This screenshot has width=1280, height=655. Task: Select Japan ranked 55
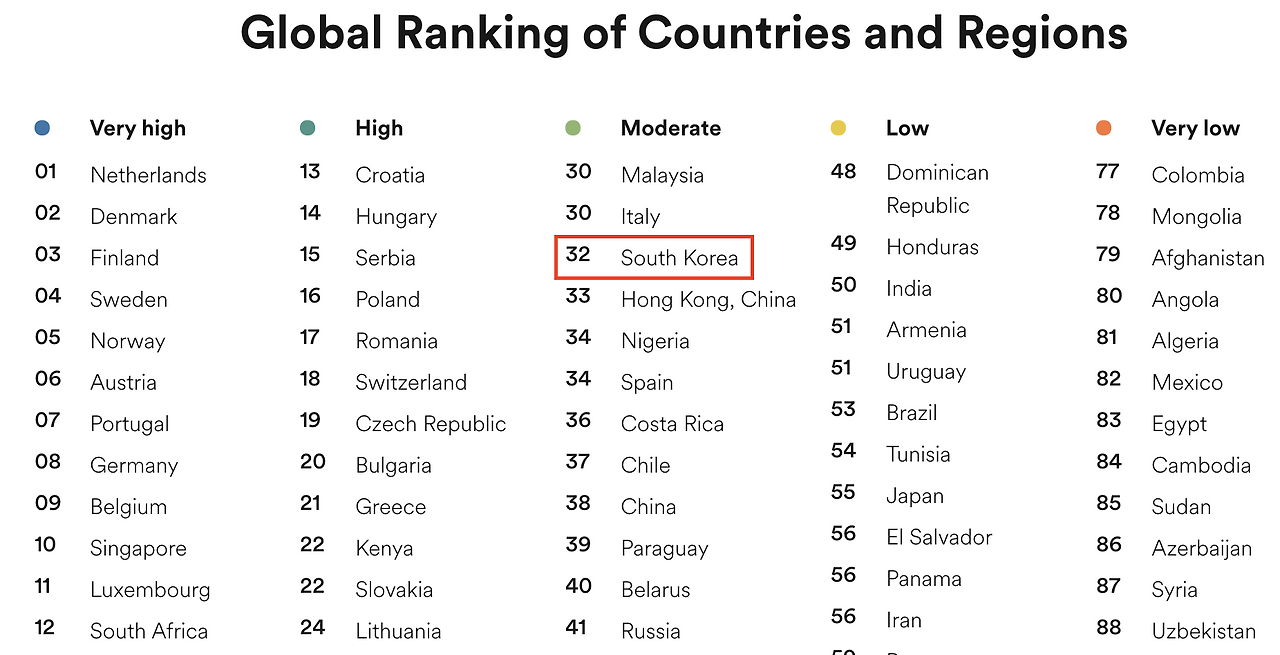tap(914, 496)
